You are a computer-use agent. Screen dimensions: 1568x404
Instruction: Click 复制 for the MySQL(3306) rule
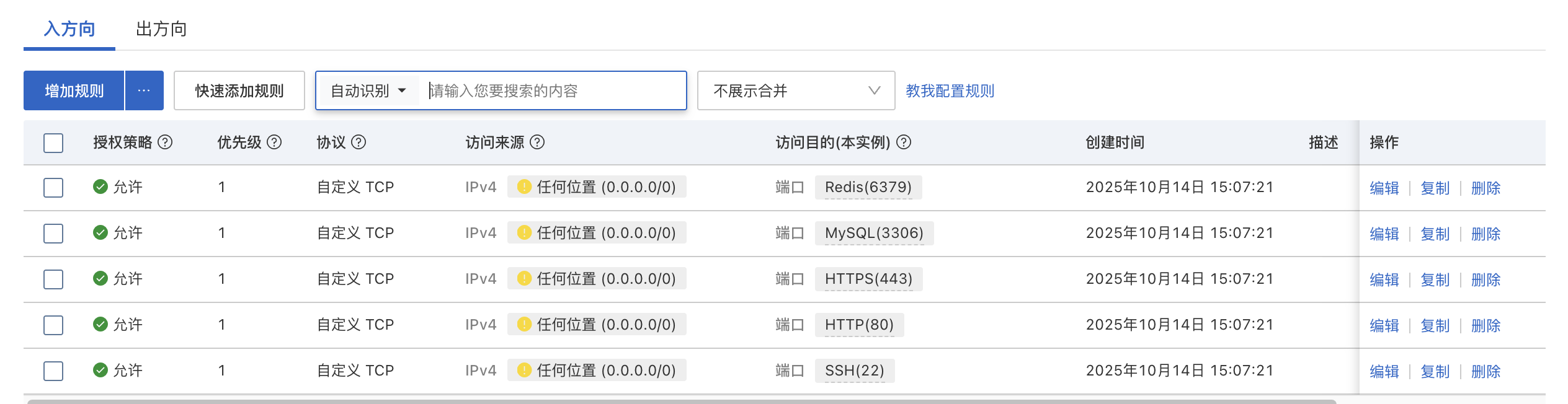point(1435,234)
